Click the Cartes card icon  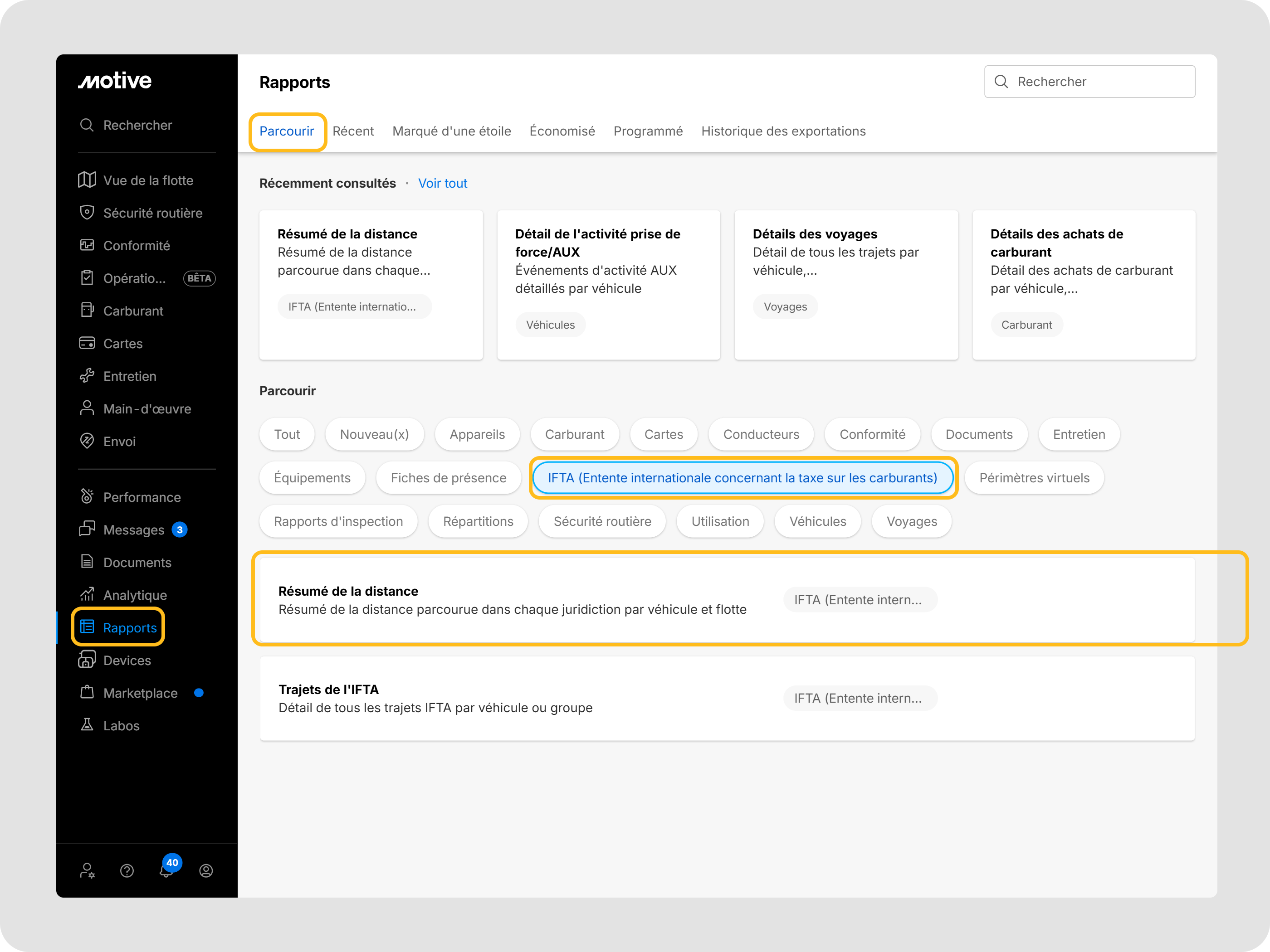[87, 343]
